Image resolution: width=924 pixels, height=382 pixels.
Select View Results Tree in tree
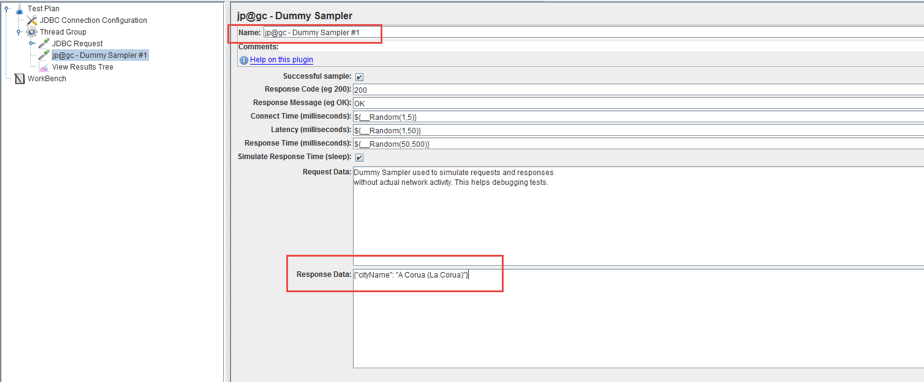pyautogui.click(x=82, y=67)
